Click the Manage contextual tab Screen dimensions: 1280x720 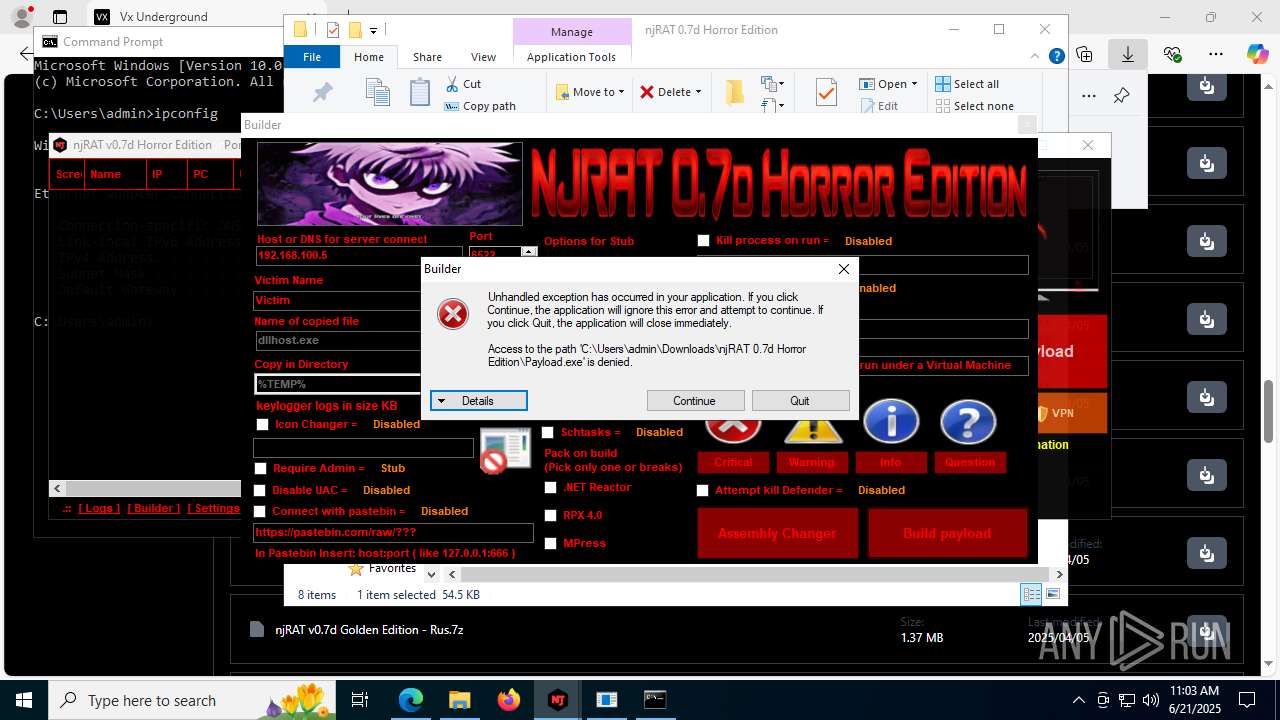pos(571,32)
